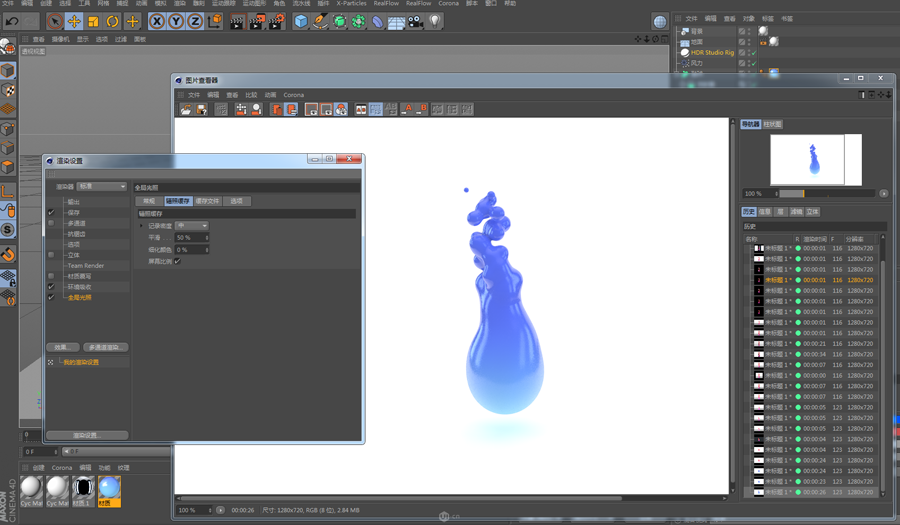The height and width of the screenshot is (525, 900).
Task: Click AB compare icon in Picture Viewer
Action: [361, 109]
